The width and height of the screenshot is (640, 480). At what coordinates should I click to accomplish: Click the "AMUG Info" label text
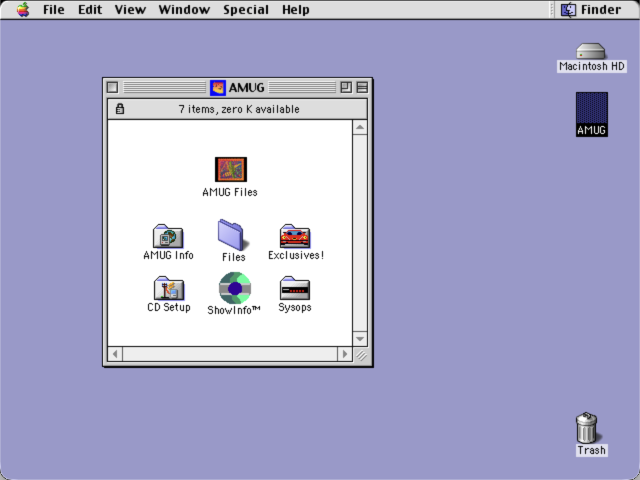tap(168, 255)
